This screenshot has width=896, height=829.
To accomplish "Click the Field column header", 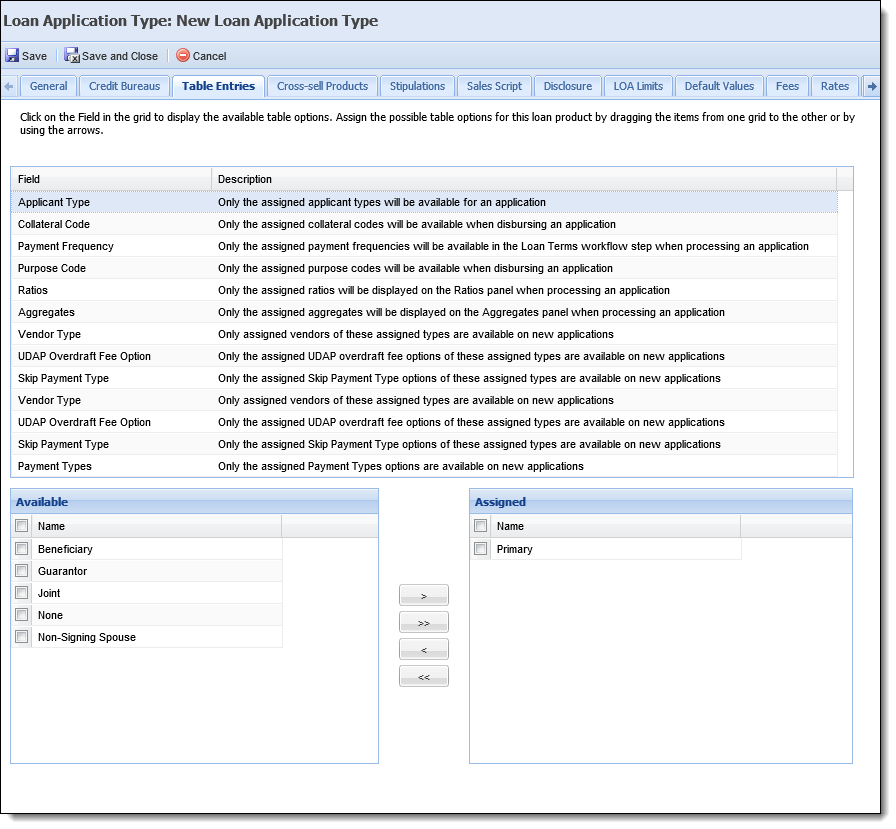I will 111,179.
